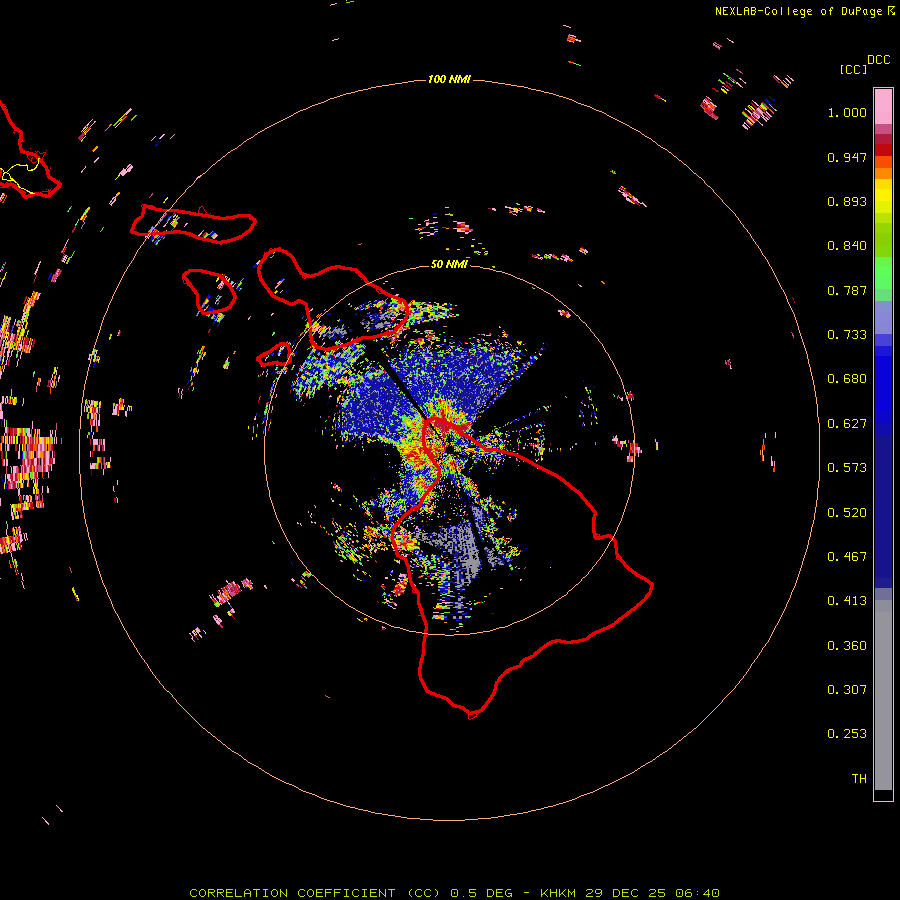Click the 0.573 scale value
Screen dimensions: 900x900
[847, 468]
